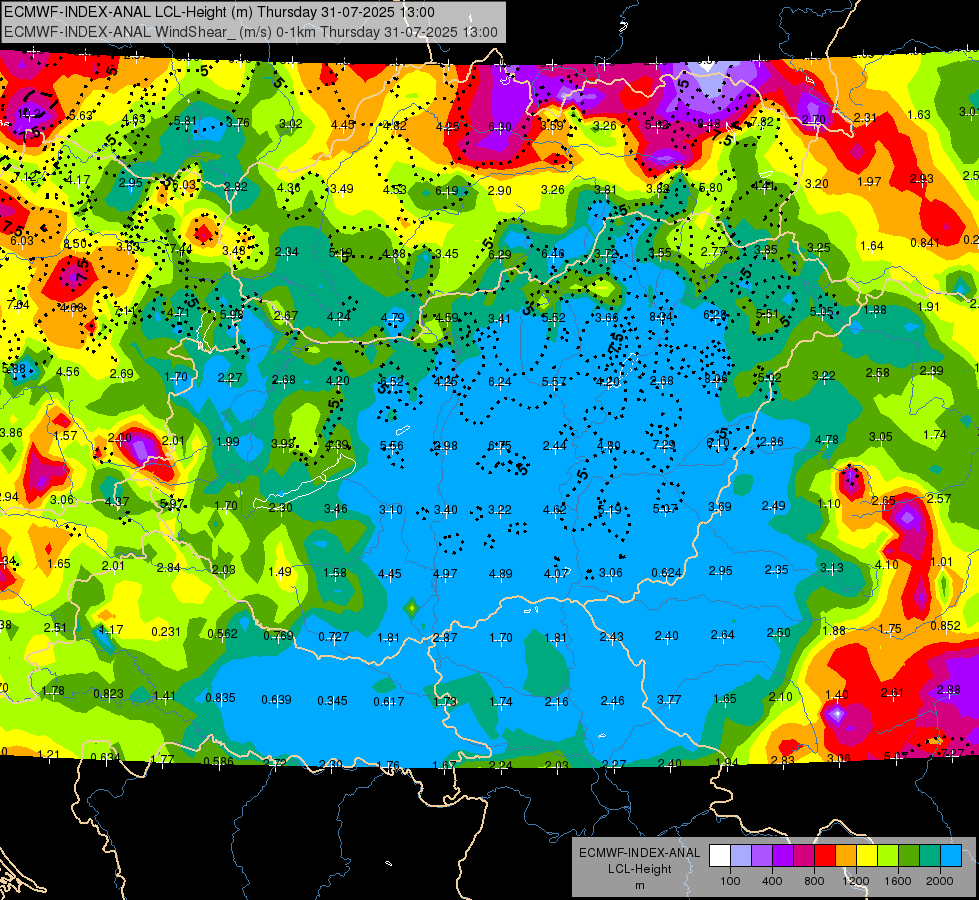
Task: Click the lime yellow-green legend swatch
Action: pos(888,856)
